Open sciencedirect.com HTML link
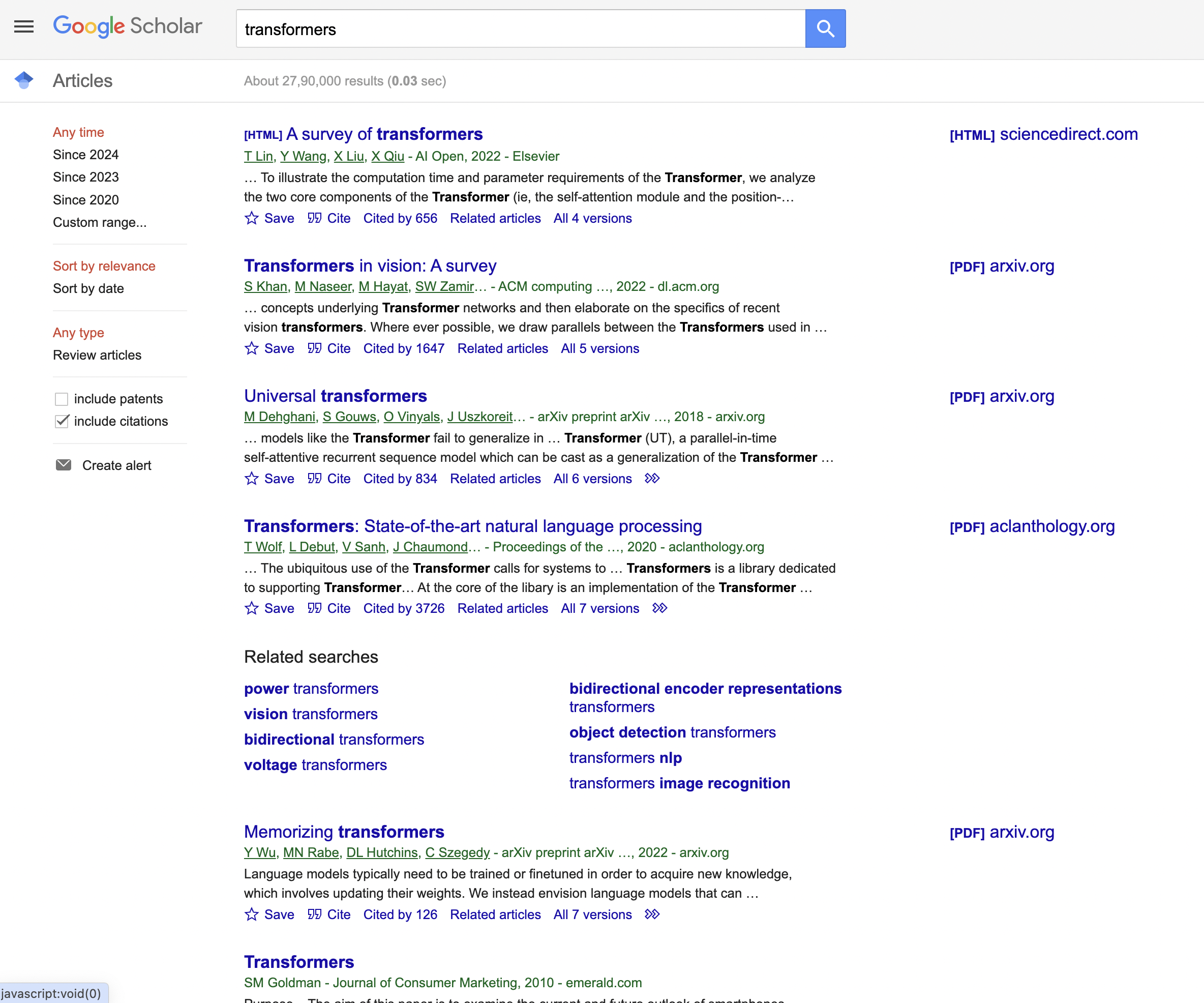This screenshot has width=1204, height=1003. point(1043,134)
